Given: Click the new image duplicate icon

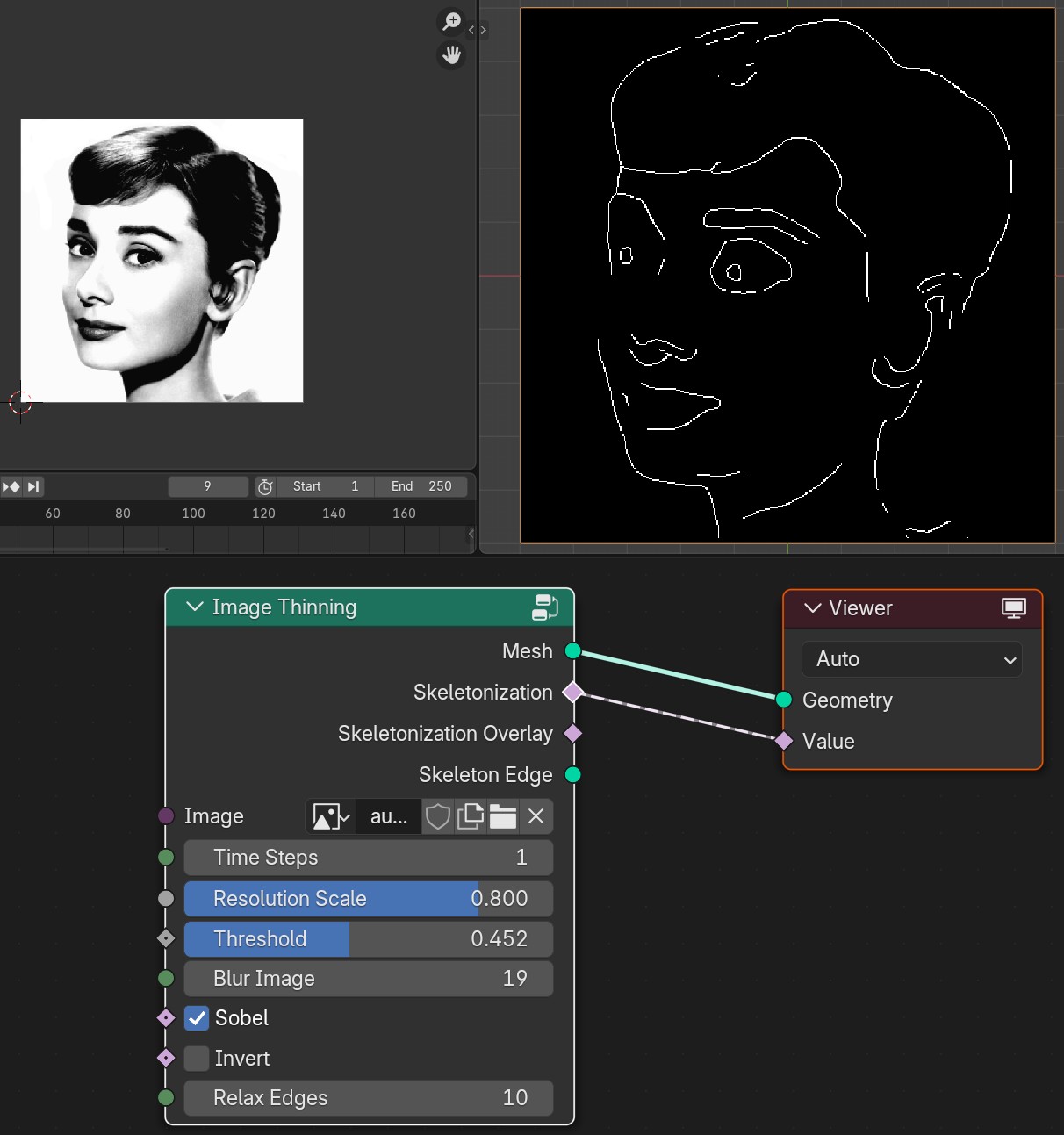Looking at the screenshot, I should point(471,816).
